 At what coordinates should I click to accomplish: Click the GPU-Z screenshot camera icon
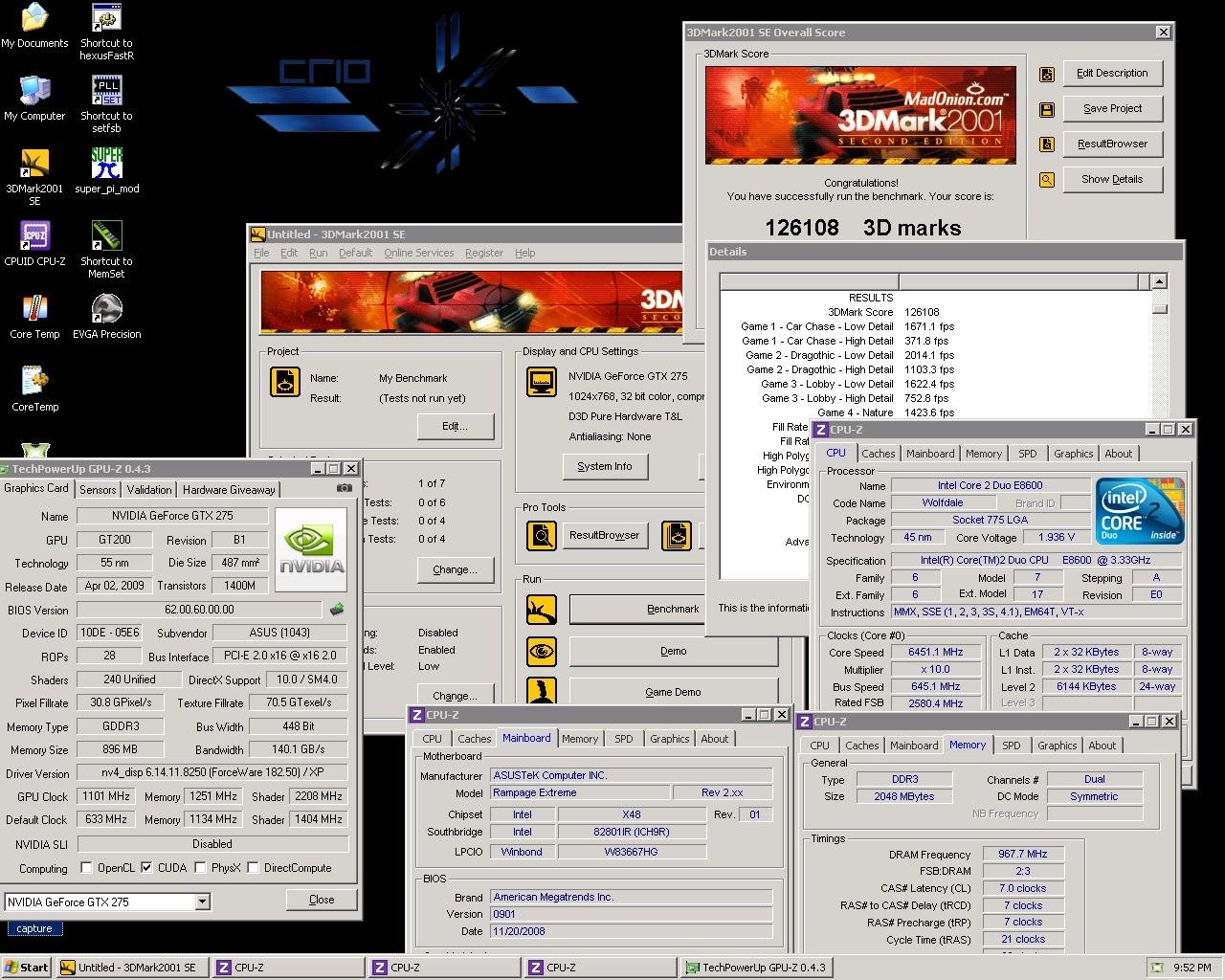tap(345, 488)
